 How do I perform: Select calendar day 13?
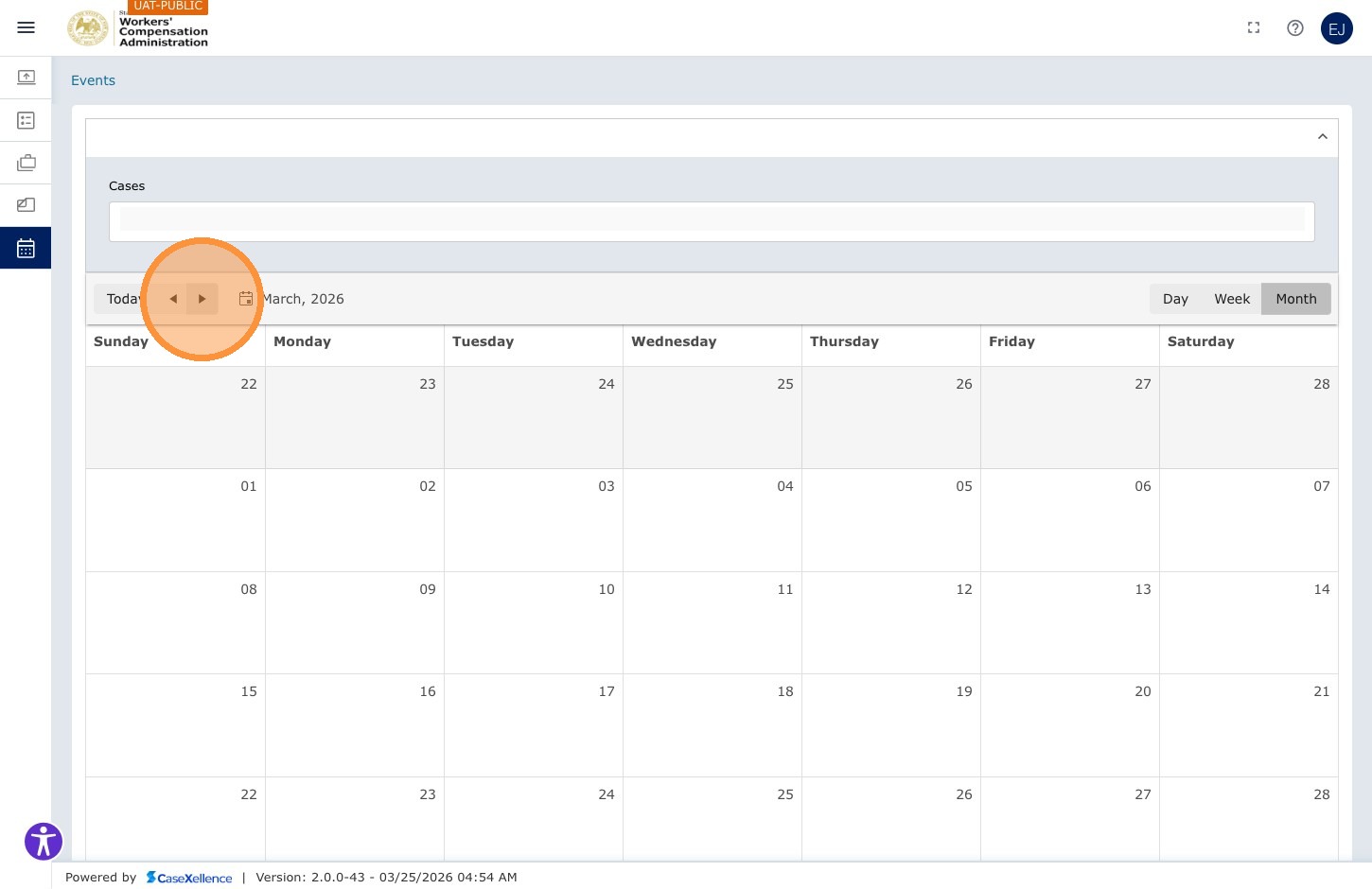point(1069,622)
